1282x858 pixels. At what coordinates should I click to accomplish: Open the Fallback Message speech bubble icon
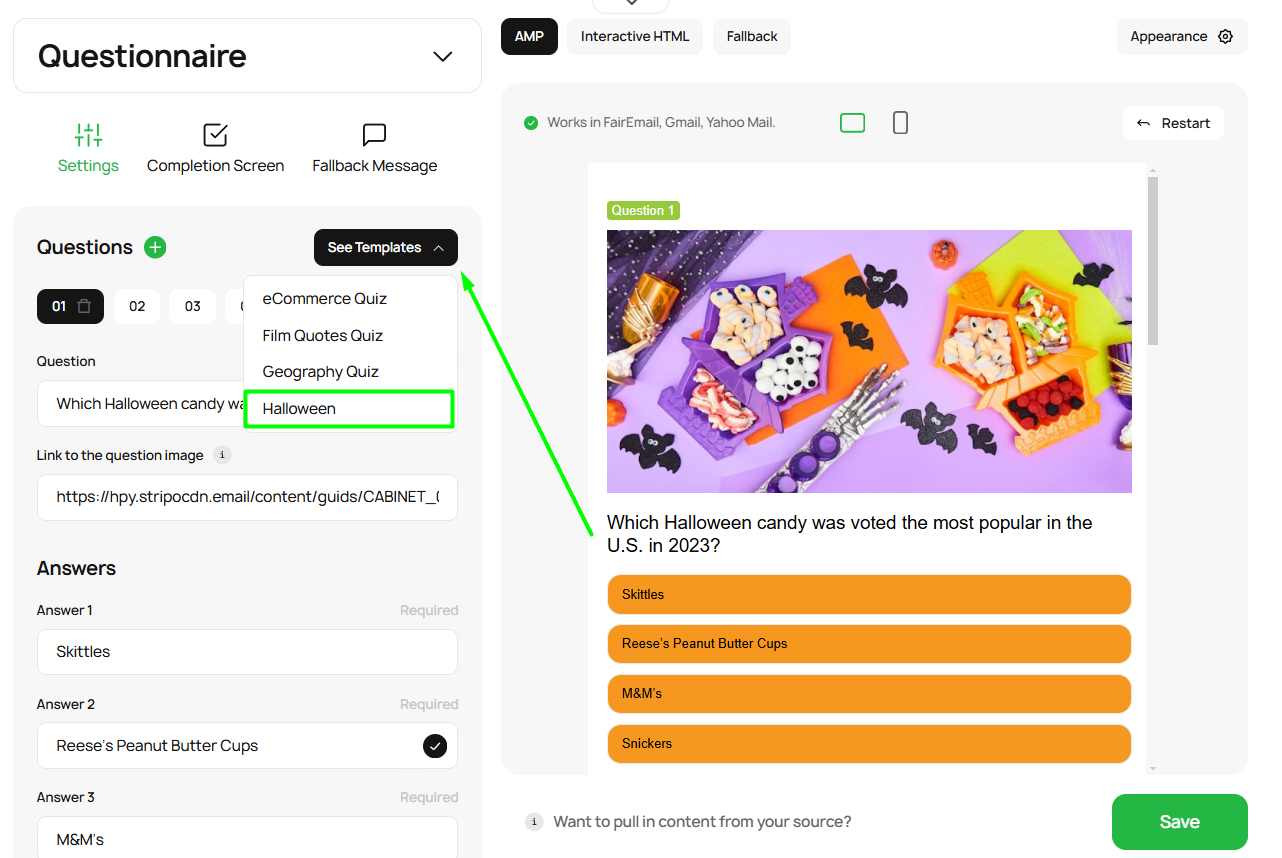(374, 135)
